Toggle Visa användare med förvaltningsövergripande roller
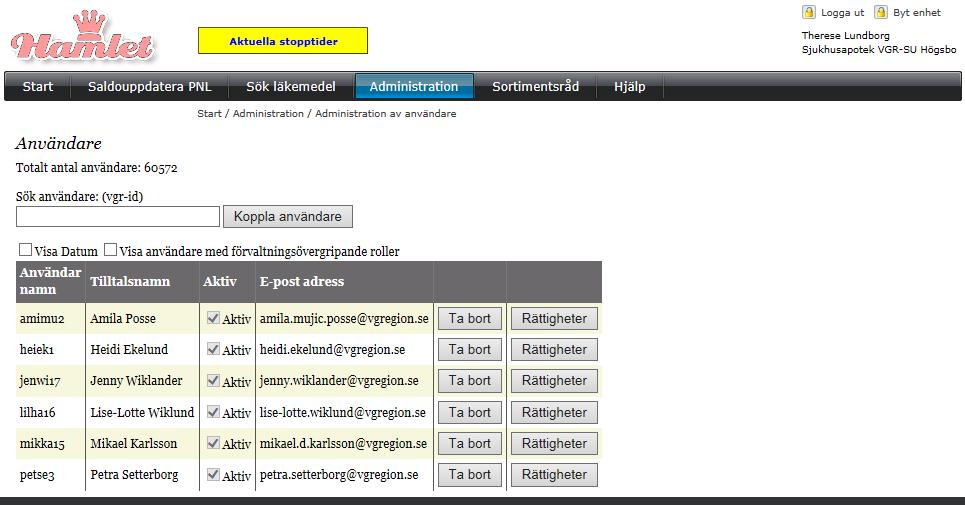The width and height of the screenshot is (965, 505). tap(110, 249)
